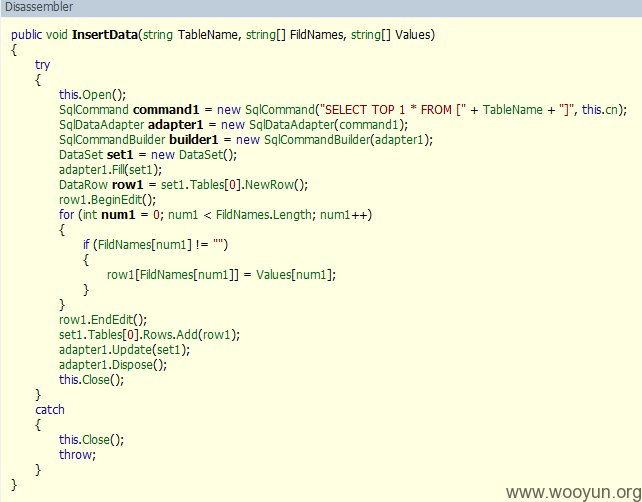Follow the cn field link in this.cn
Viewport: 642px width, 502px height.
click(x=611, y=110)
